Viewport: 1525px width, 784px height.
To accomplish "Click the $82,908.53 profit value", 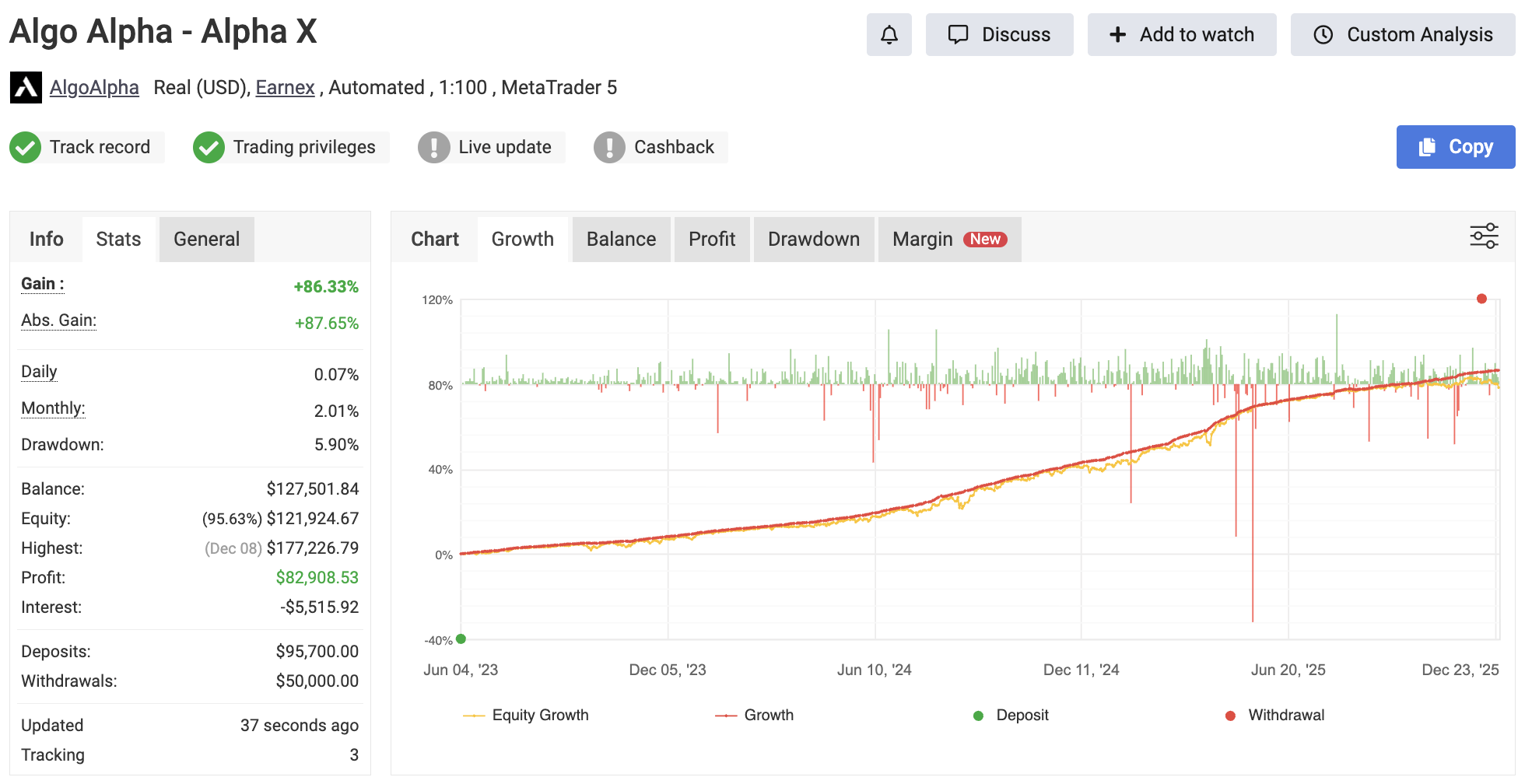I will click(317, 578).
